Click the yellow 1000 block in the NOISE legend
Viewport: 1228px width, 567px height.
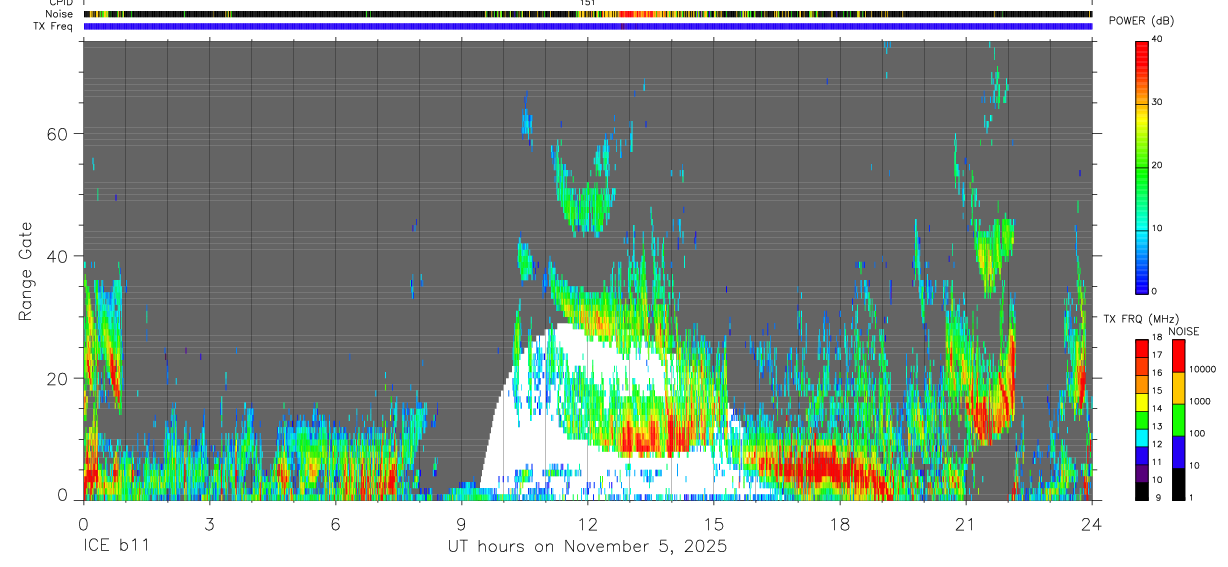pos(1179,387)
